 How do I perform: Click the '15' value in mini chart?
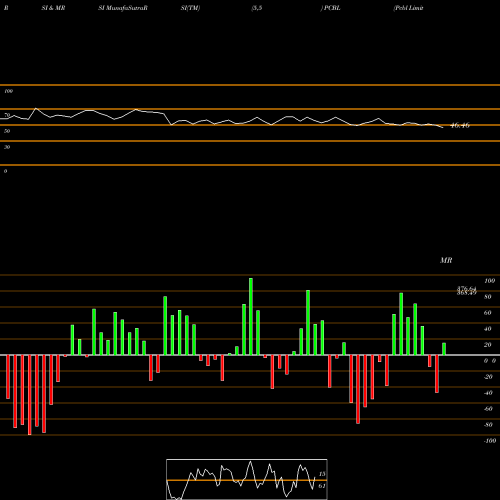click(x=322, y=474)
